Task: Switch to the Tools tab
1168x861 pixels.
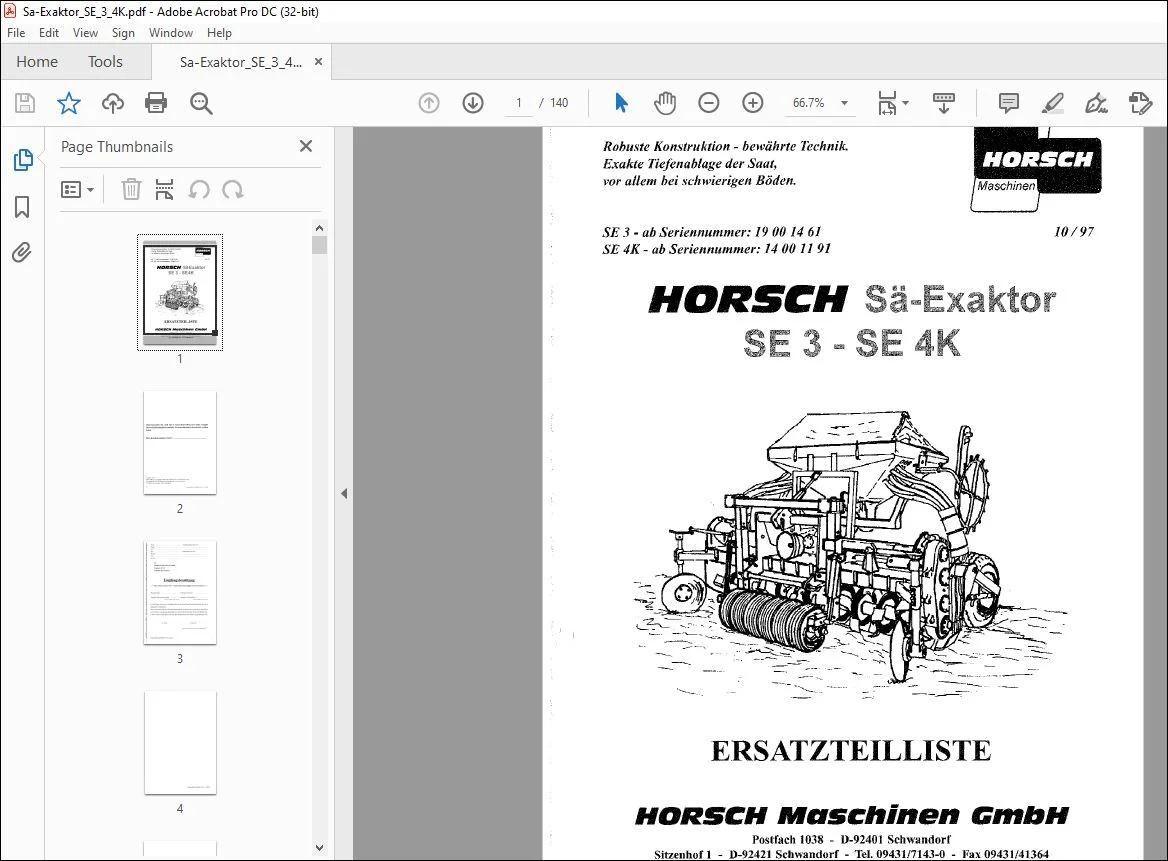Action: point(105,62)
